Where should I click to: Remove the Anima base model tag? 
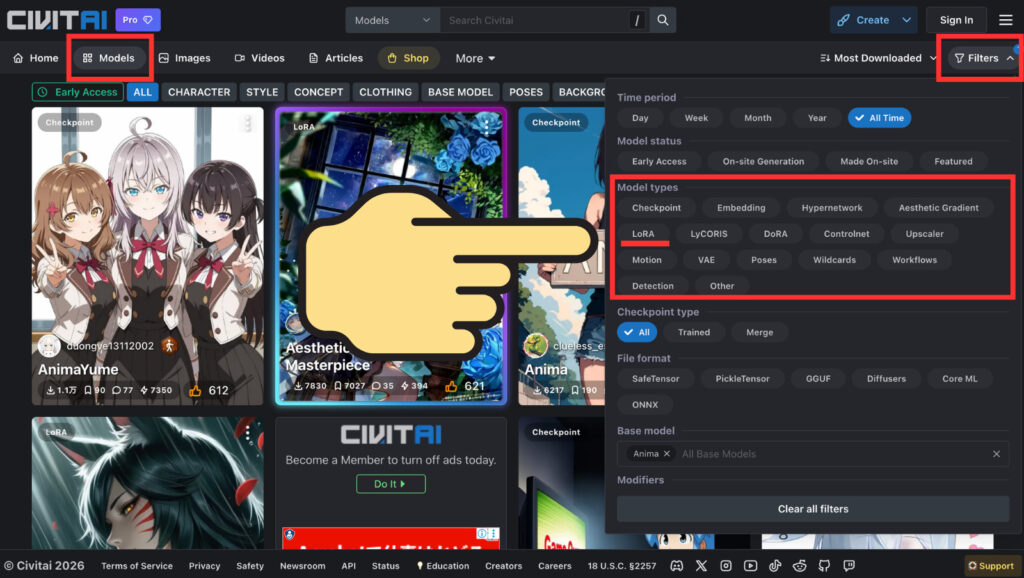[667, 454]
